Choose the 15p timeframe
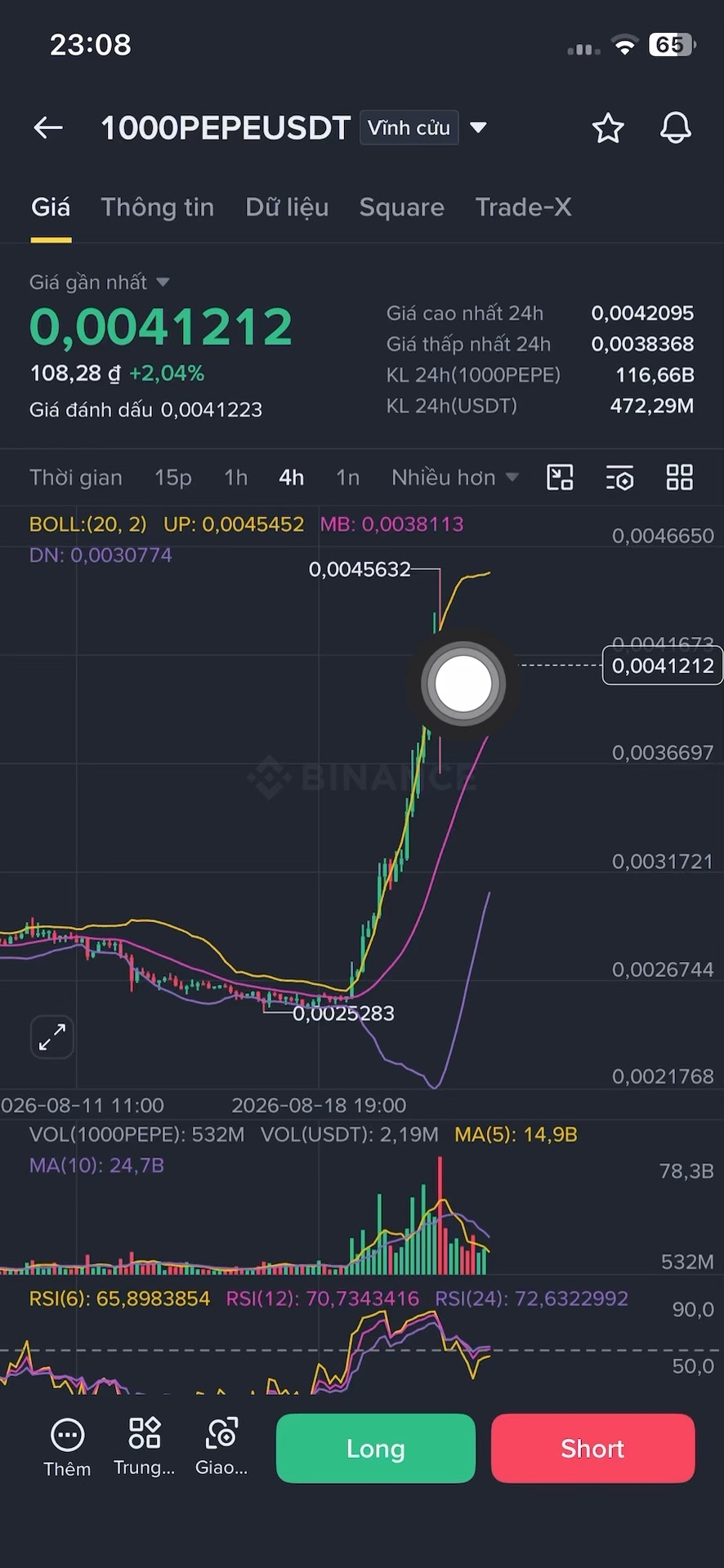This screenshot has height=1568, width=724. [173, 478]
